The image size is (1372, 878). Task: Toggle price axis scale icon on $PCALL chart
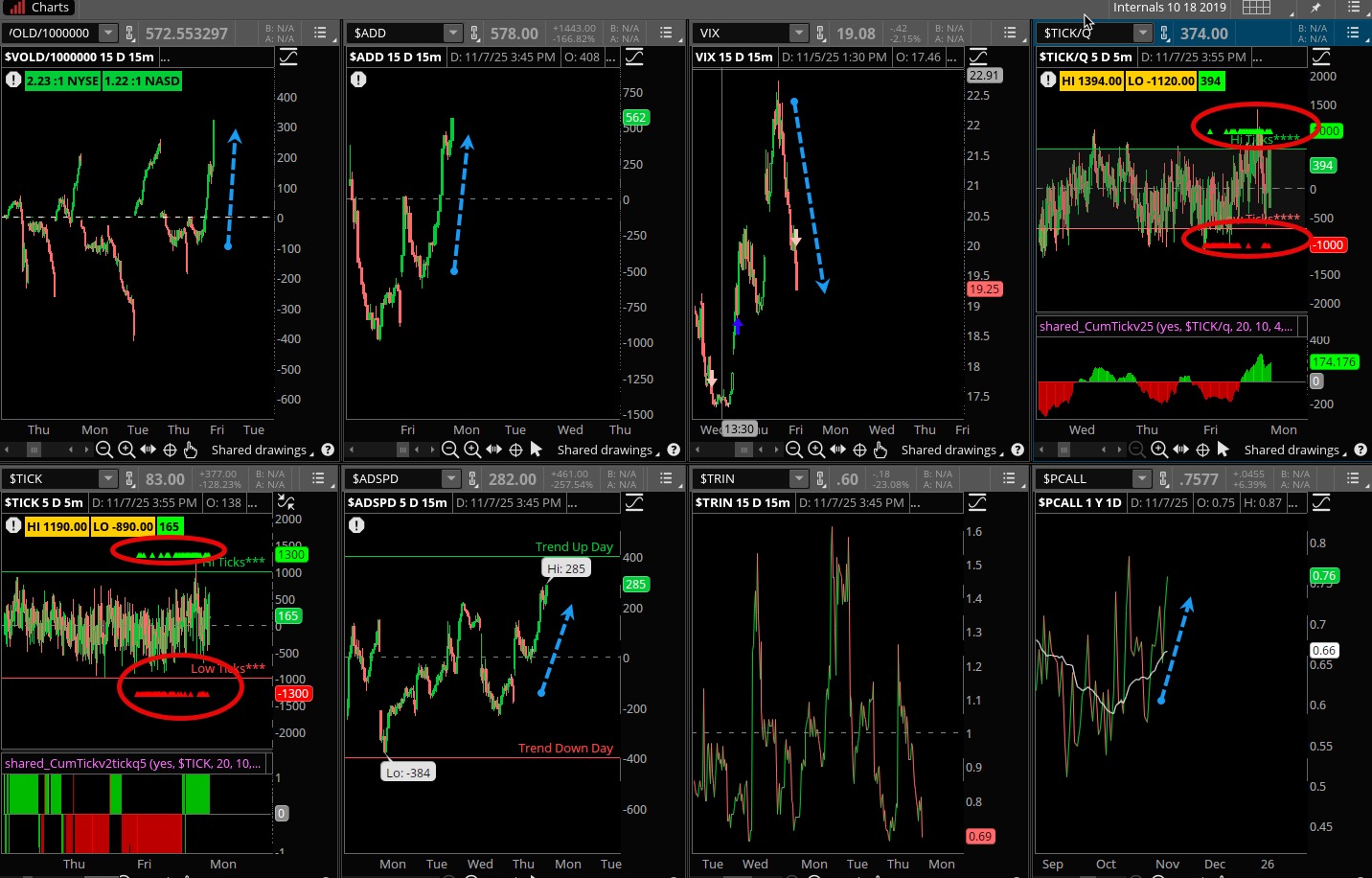[1321, 502]
